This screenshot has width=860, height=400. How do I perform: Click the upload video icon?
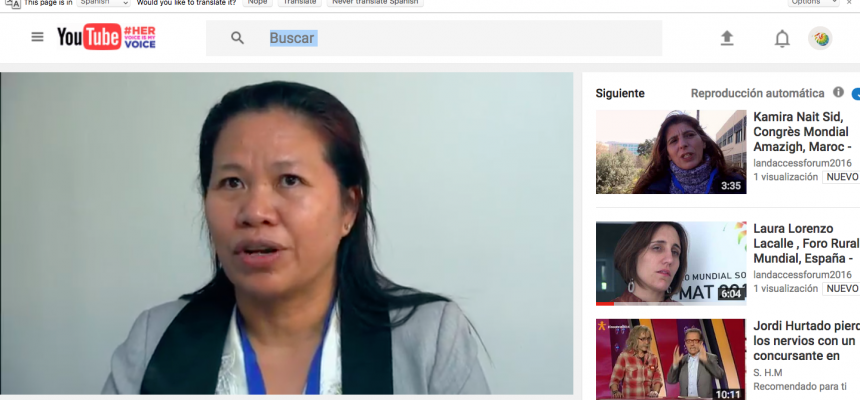tap(727, 38)
